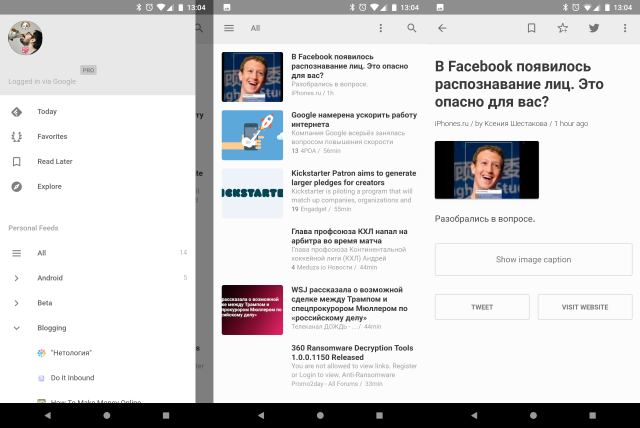Click the TWEET button
640x428 pixels.
coord(482,307)
